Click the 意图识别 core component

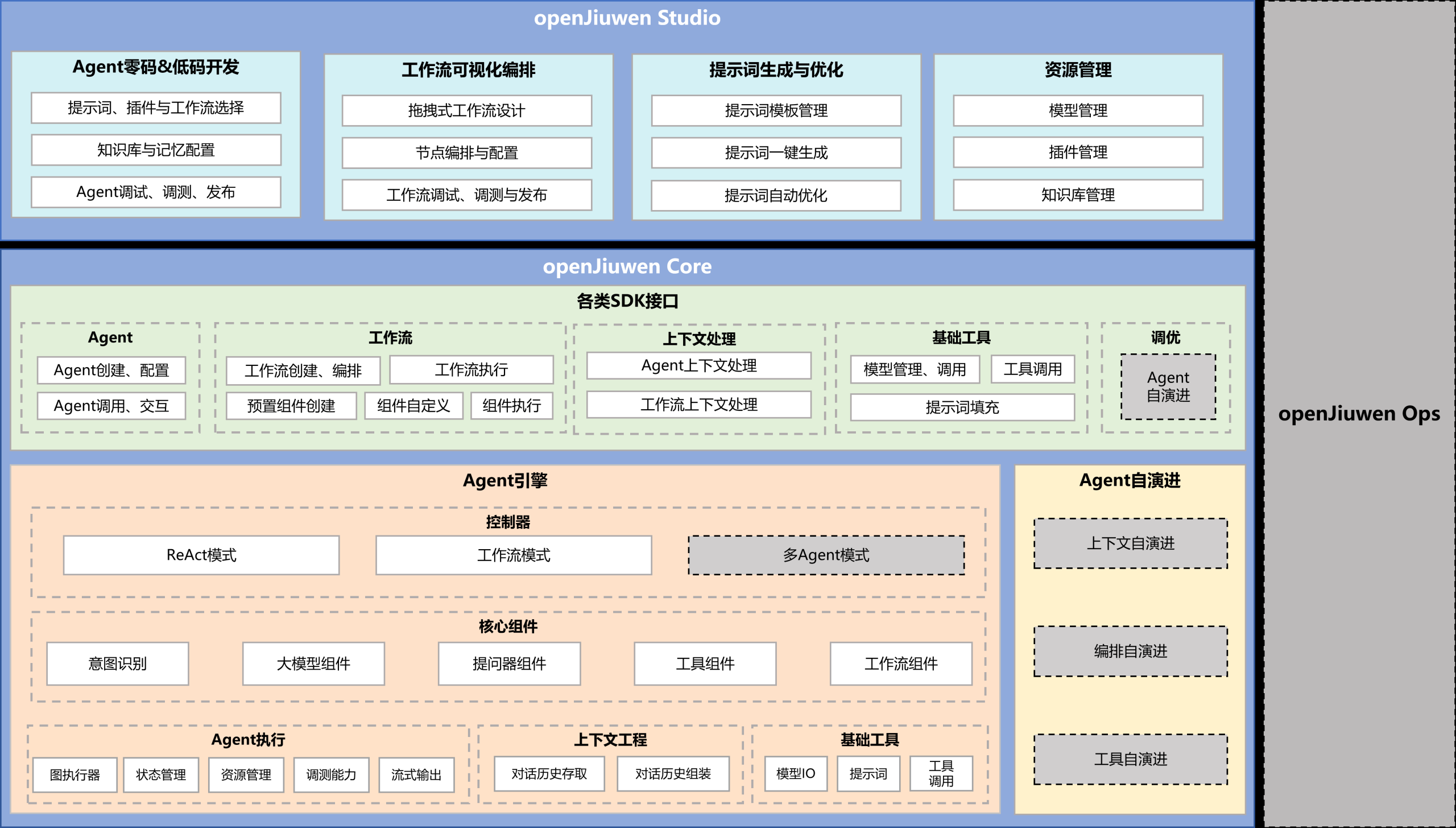pos(118,664)
